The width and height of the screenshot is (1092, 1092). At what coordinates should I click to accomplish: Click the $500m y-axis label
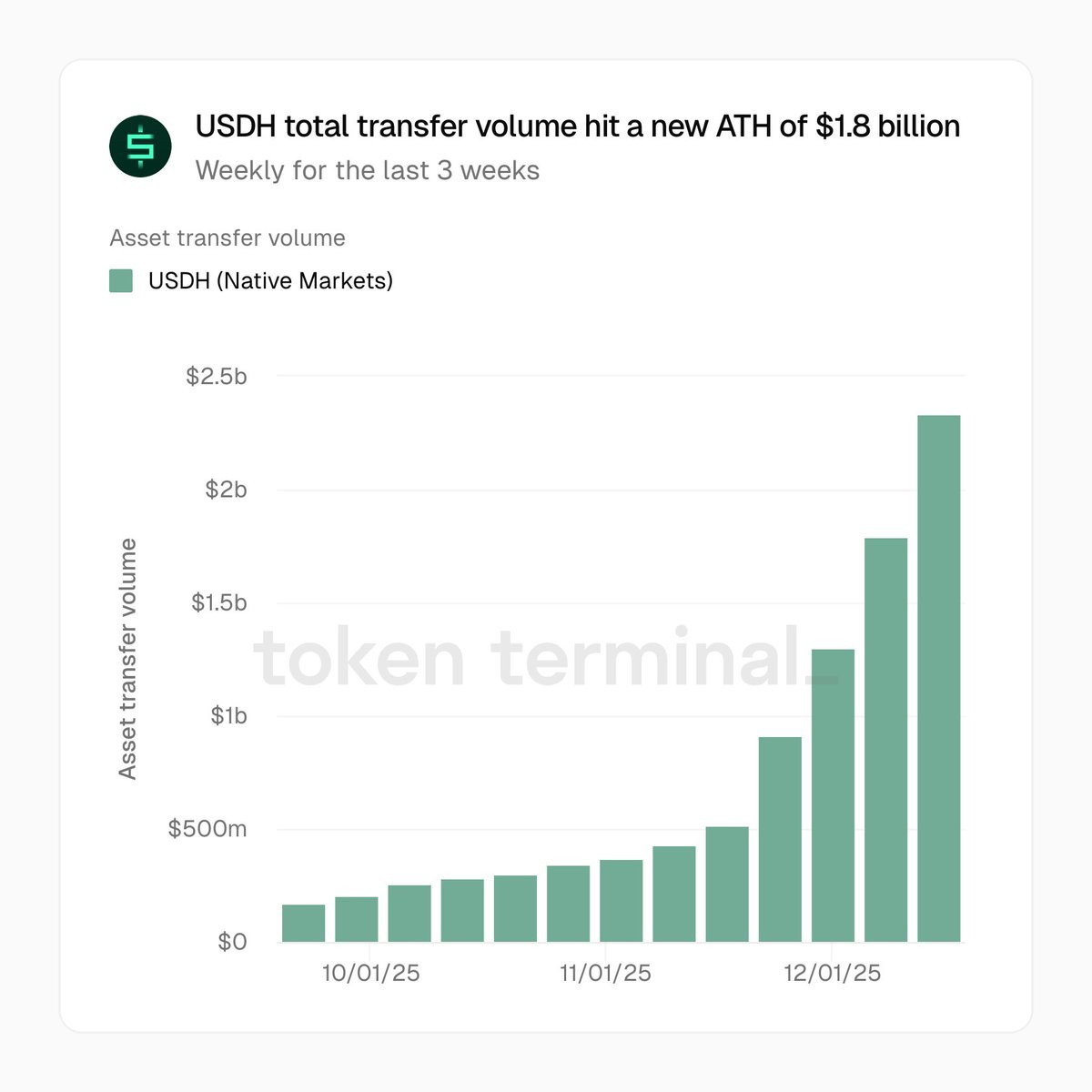(207, 829)
